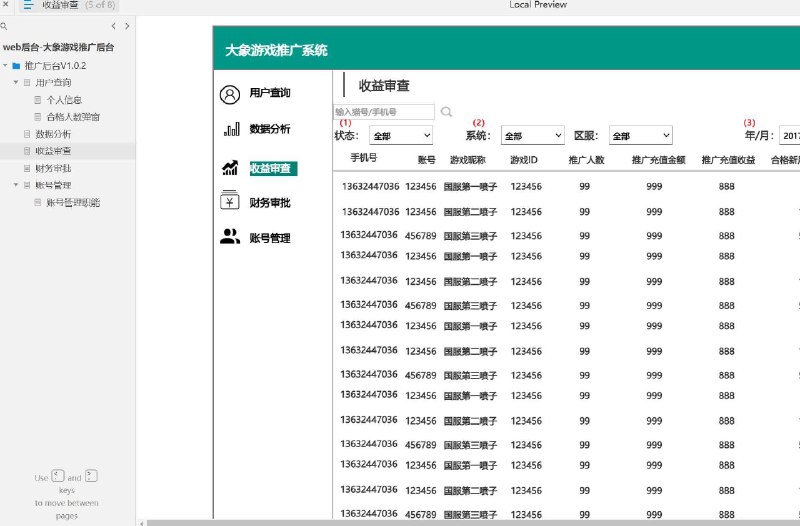Screen dimensions: 800x526
Task: Click the blue folder icon of 推广后台V1.0.2
Action: coord(16,66)
